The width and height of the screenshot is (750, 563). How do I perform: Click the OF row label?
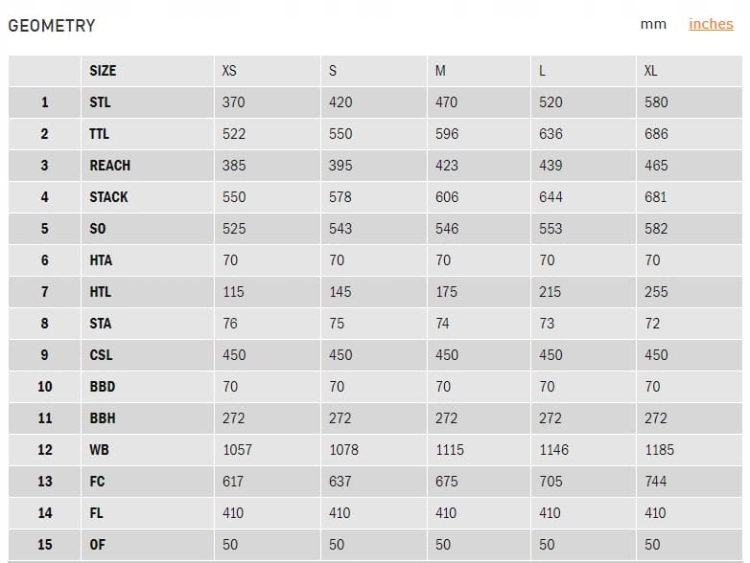[97, 545]
